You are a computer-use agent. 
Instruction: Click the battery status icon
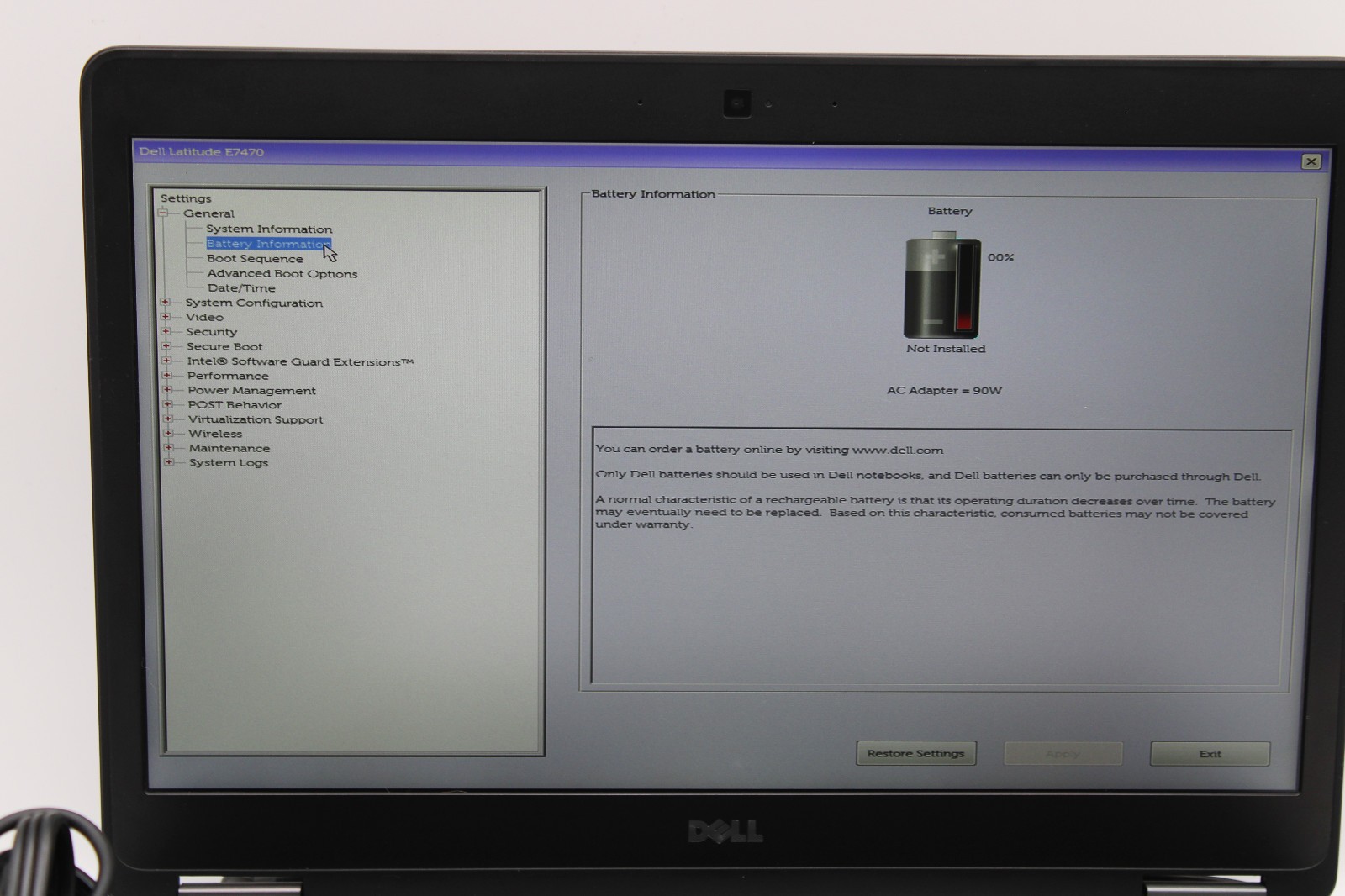tap(942, 285)
